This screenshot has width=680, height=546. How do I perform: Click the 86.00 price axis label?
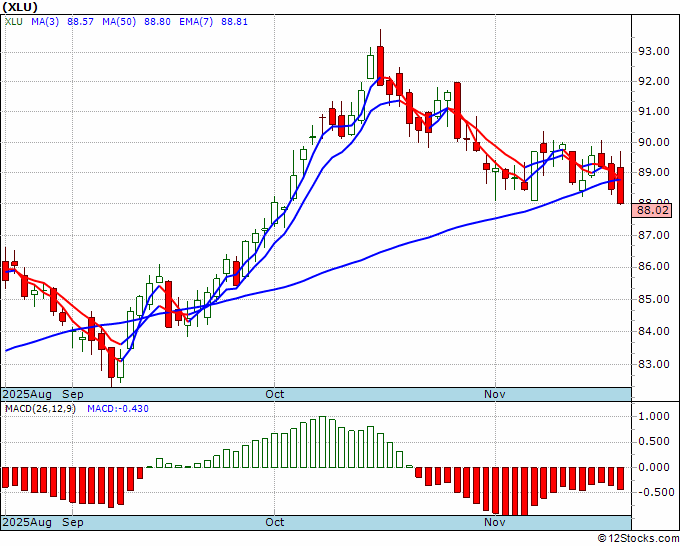(653, 267)
